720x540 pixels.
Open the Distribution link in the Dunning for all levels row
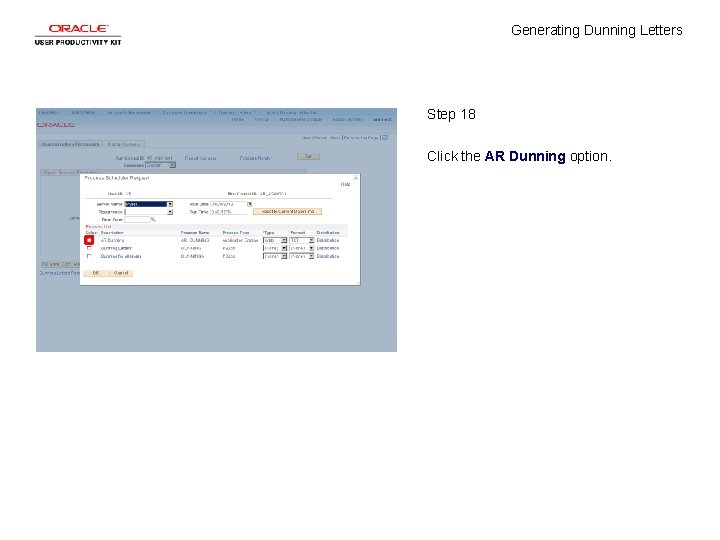tap(328, 256)
